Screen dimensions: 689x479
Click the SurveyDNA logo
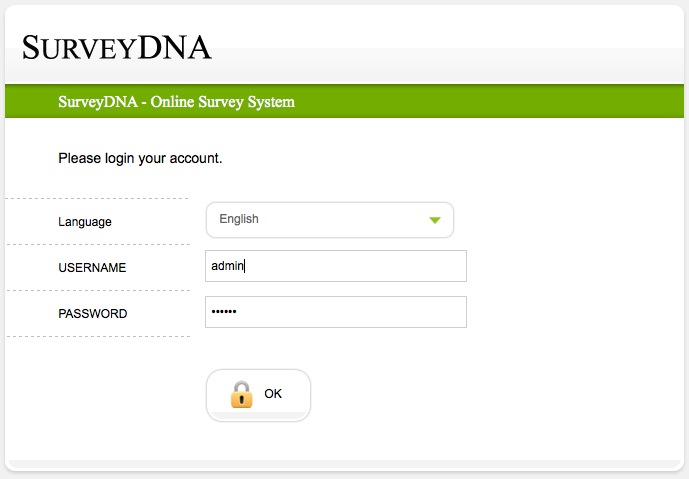point(117,47)
